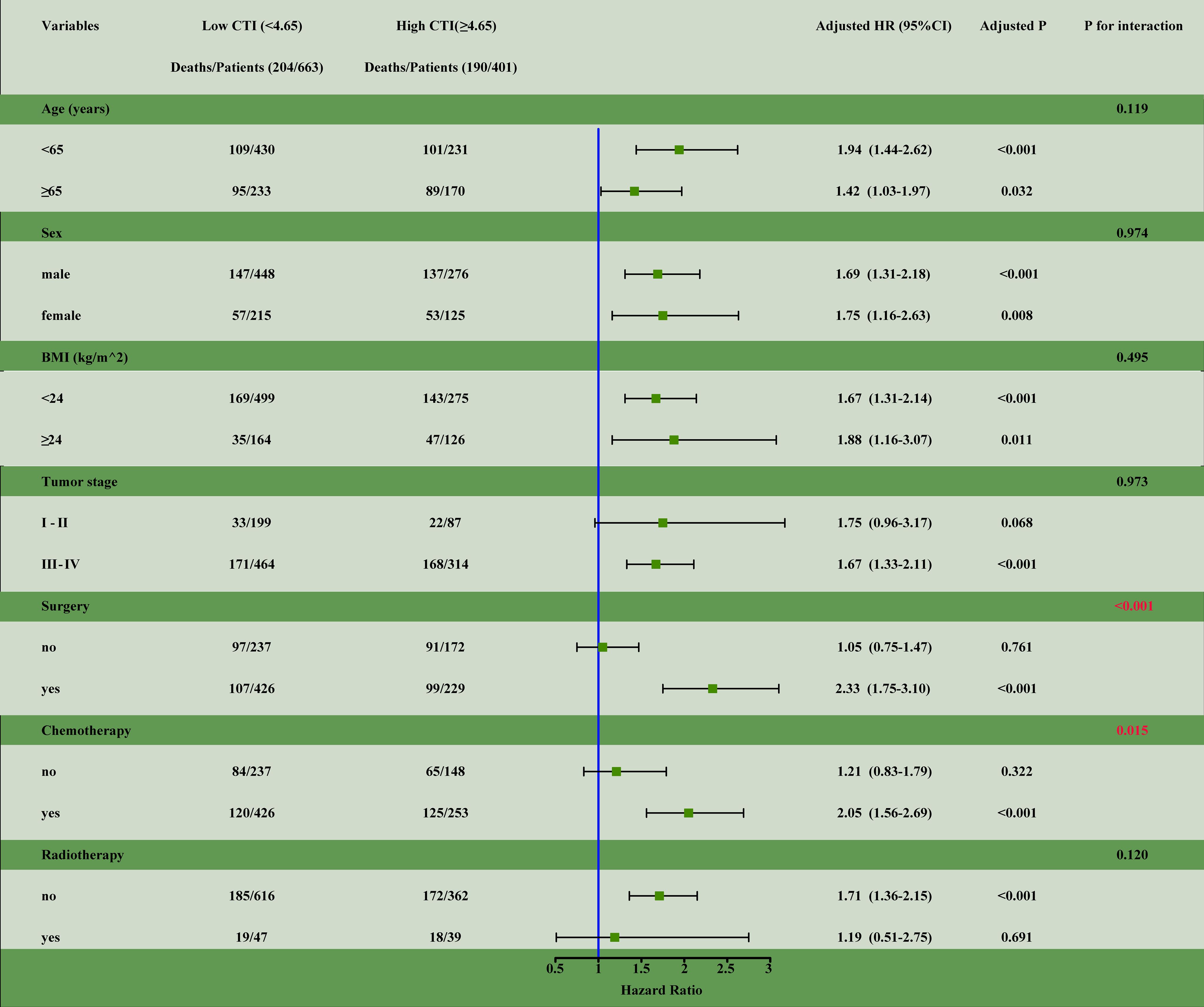Click the "Chemotherapy" section label
This screenshot has height=1007, width=1204.
point(86,731)
